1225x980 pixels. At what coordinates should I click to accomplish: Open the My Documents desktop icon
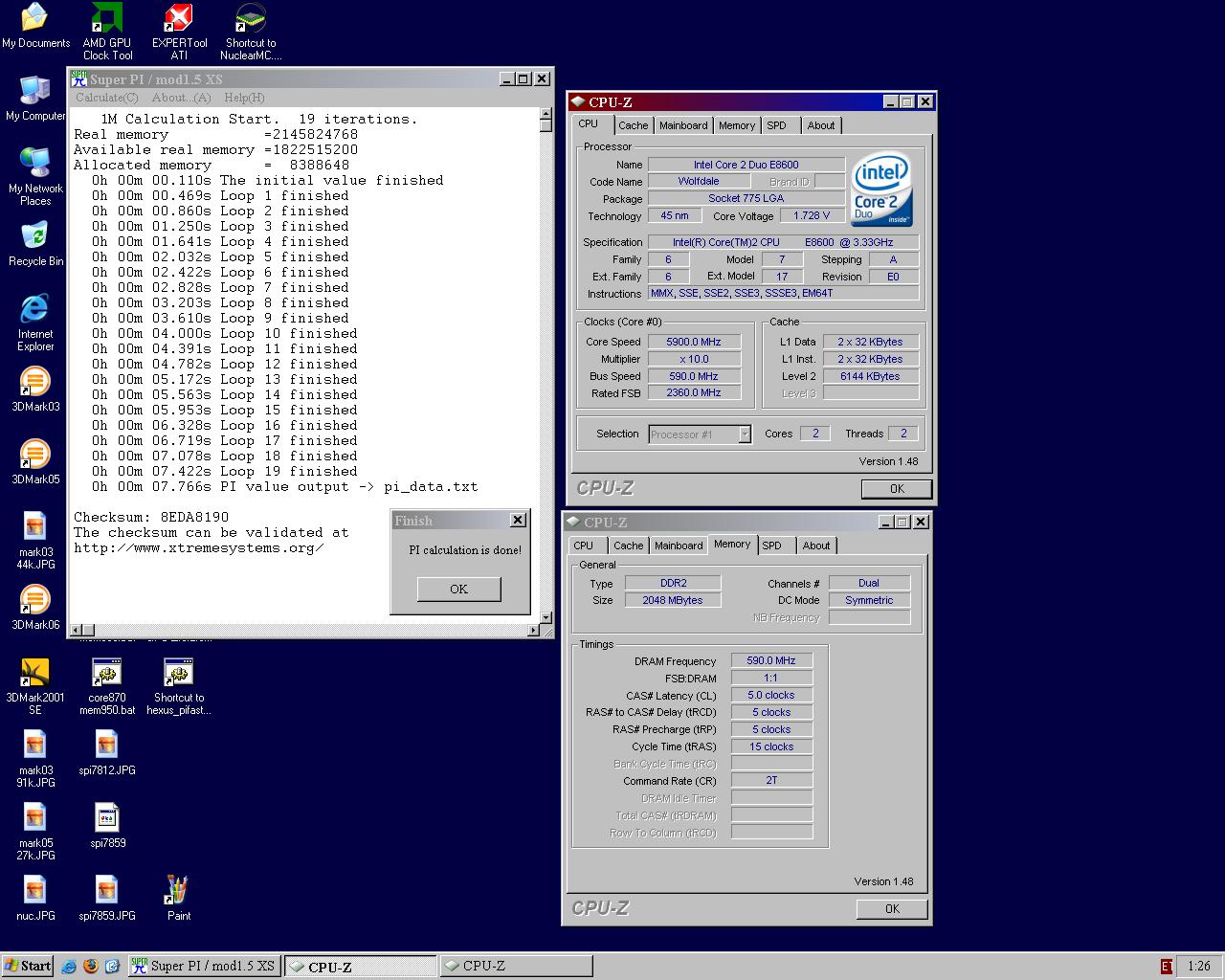(35, 26)
